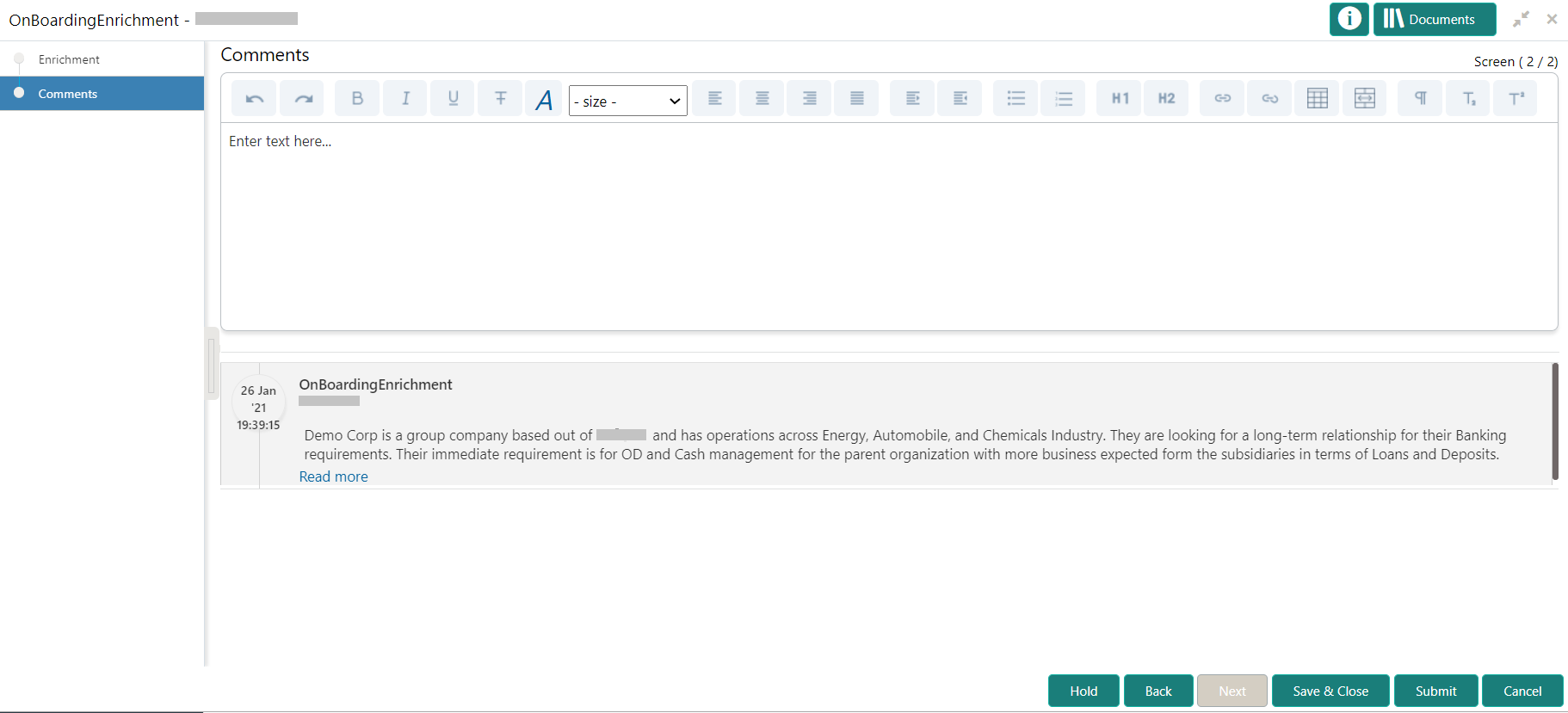This screenshot has width=1568, height=713.
Task: Click the paragraph mark icon
Action: click(1420, 98)
